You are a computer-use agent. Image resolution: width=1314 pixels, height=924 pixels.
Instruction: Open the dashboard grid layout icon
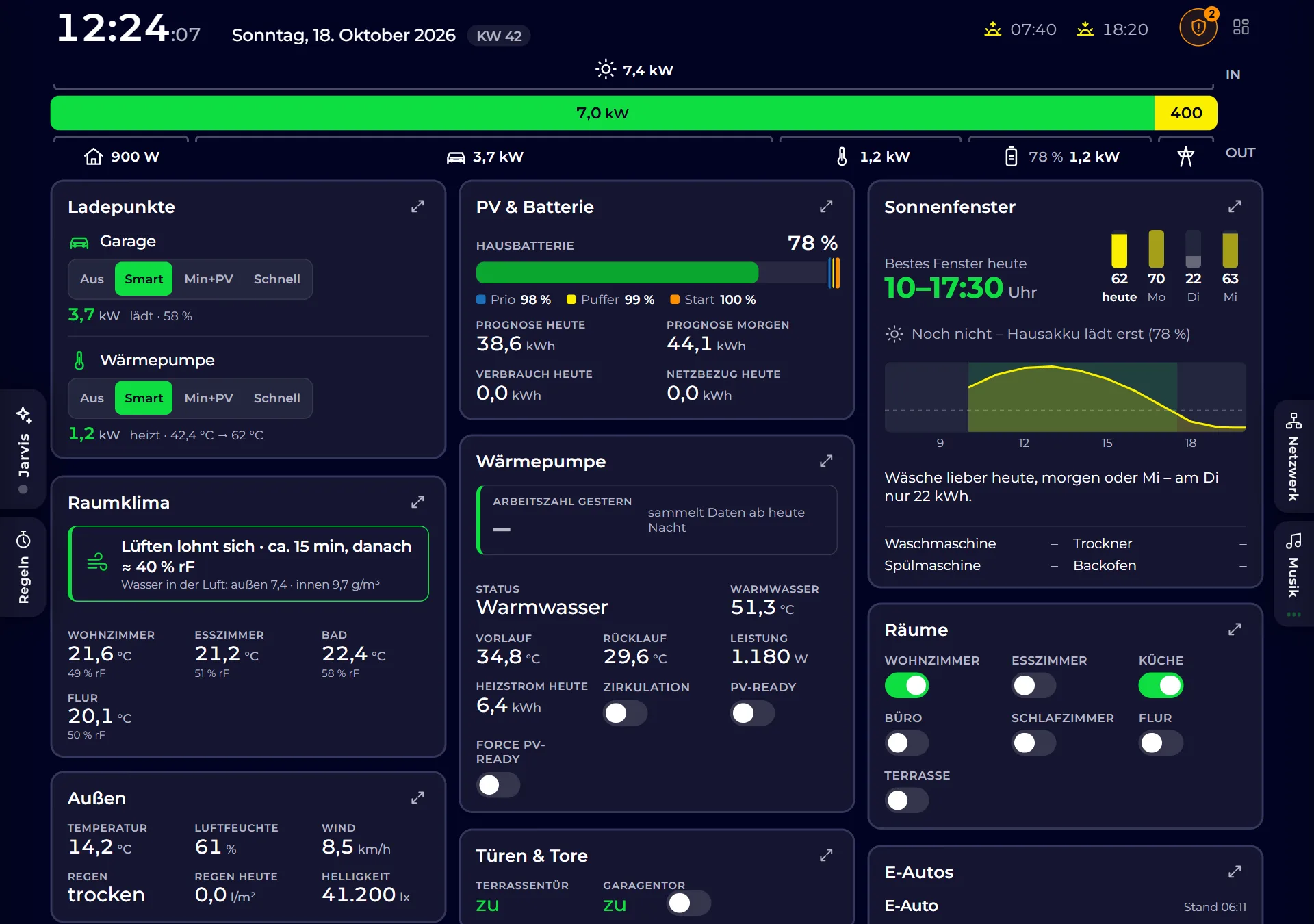1241,27
